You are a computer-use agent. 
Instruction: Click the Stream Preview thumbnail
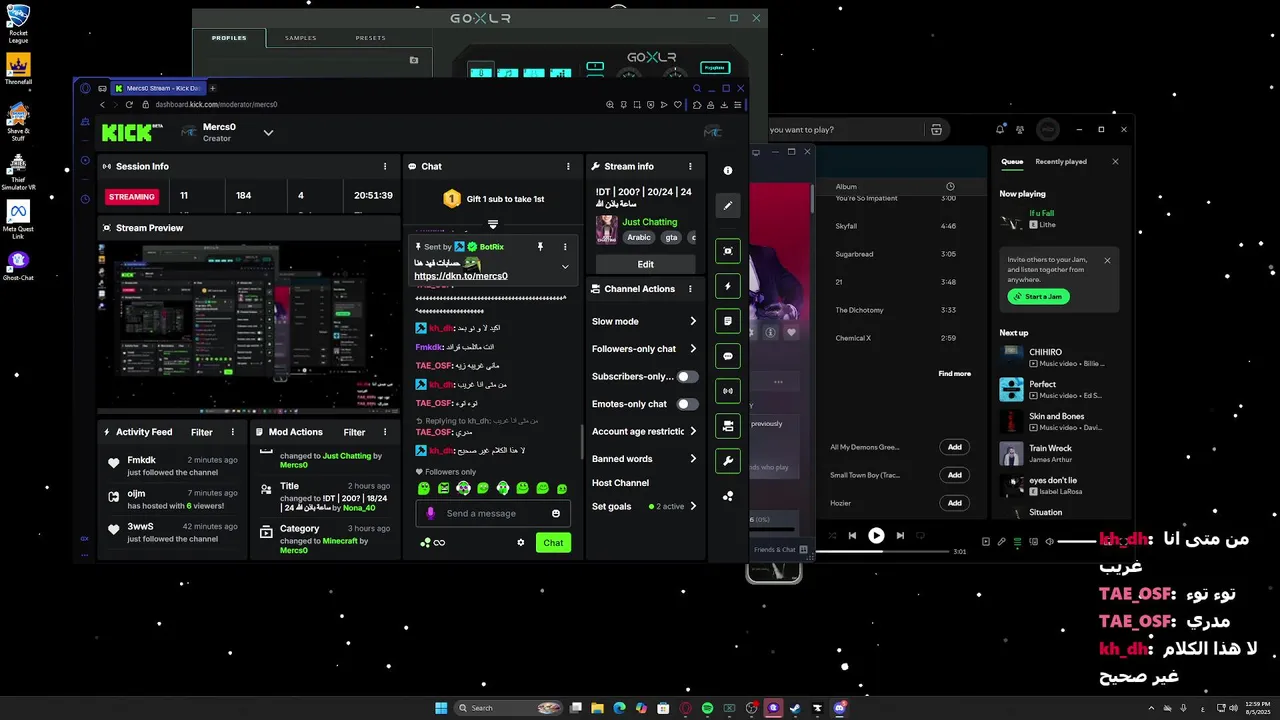pos(248,326)
